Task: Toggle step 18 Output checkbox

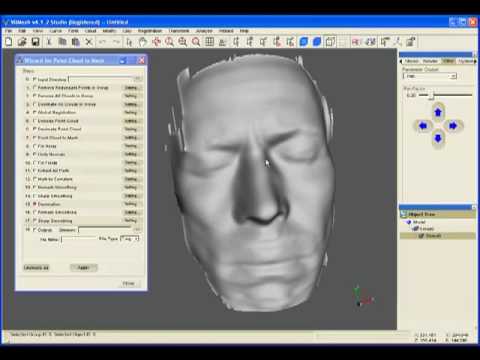Action: pyautogui.click(x=35, y=230)
